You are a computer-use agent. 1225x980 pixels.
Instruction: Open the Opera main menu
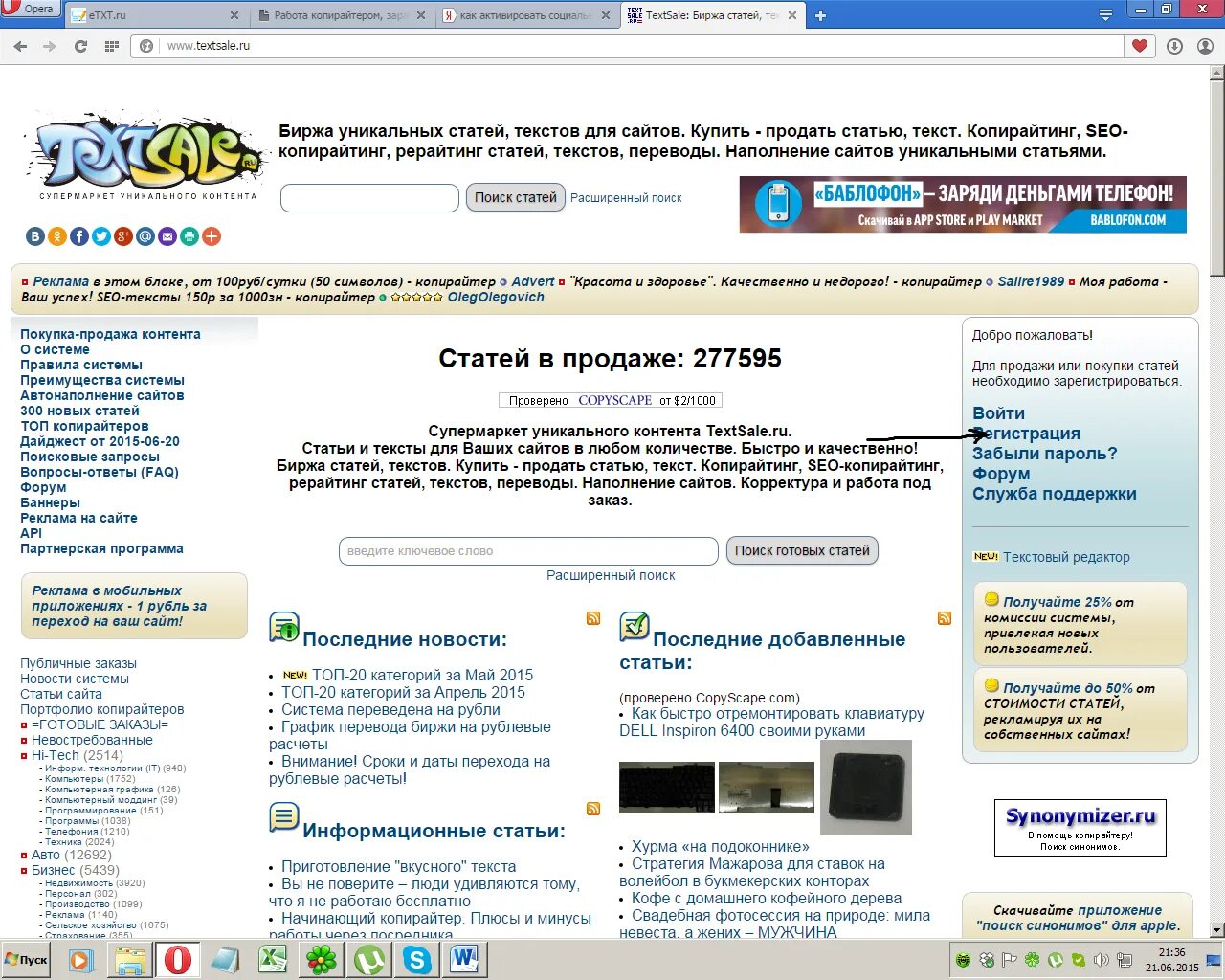pos(31,9)
